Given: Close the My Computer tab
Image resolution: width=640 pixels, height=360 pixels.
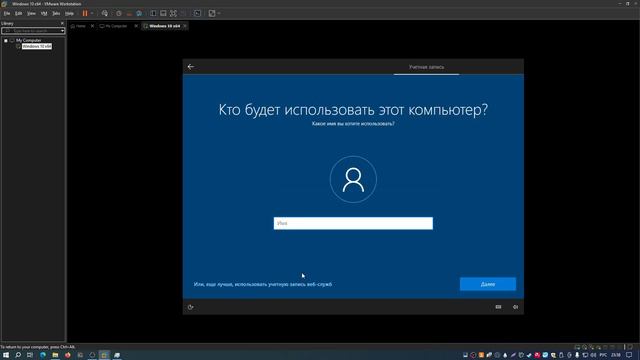Looking at the screenshot, I should click(x=136, y=26).
